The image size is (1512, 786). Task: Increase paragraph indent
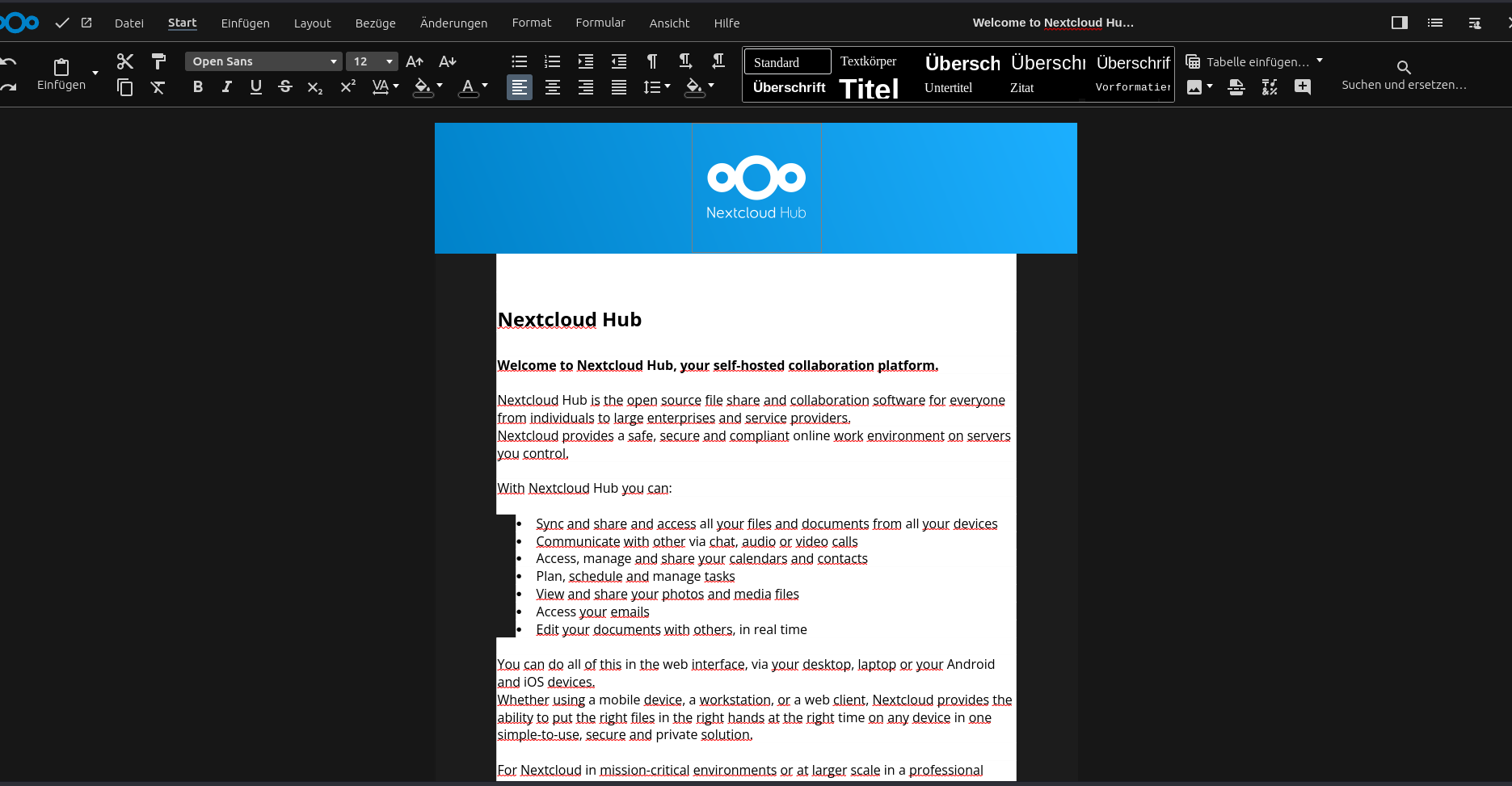(586, 61)
